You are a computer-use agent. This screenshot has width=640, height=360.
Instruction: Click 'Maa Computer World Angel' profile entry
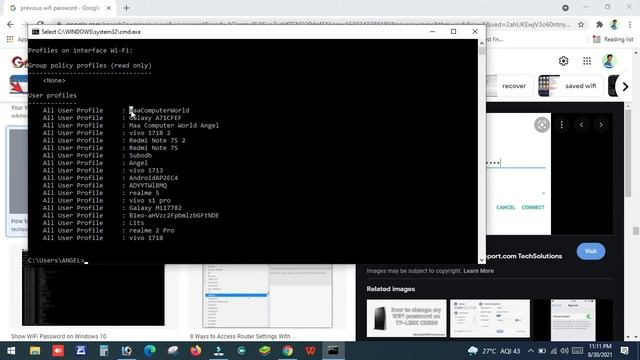click(x=174, y=125)
